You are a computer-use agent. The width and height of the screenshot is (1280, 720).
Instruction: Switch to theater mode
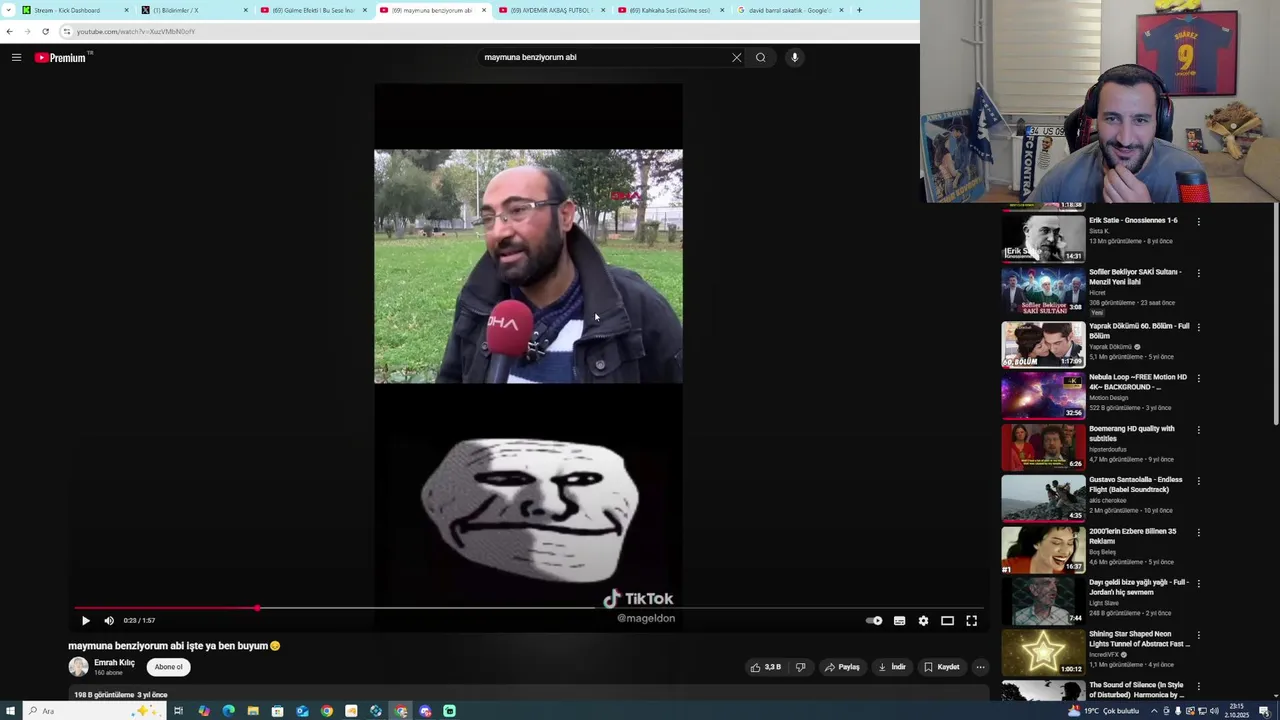(947, 620)
